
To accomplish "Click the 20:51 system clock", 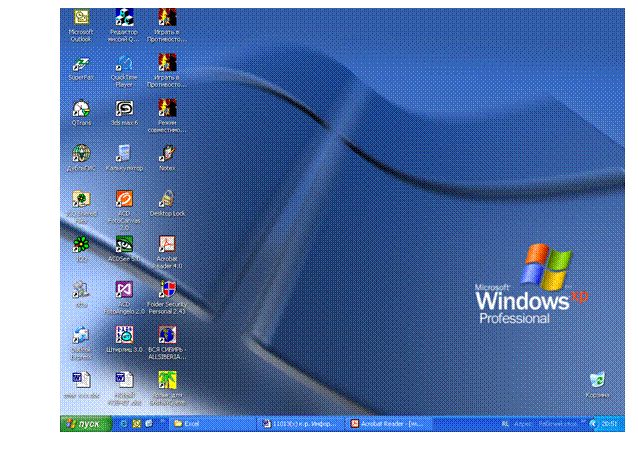I will [610, 424].
